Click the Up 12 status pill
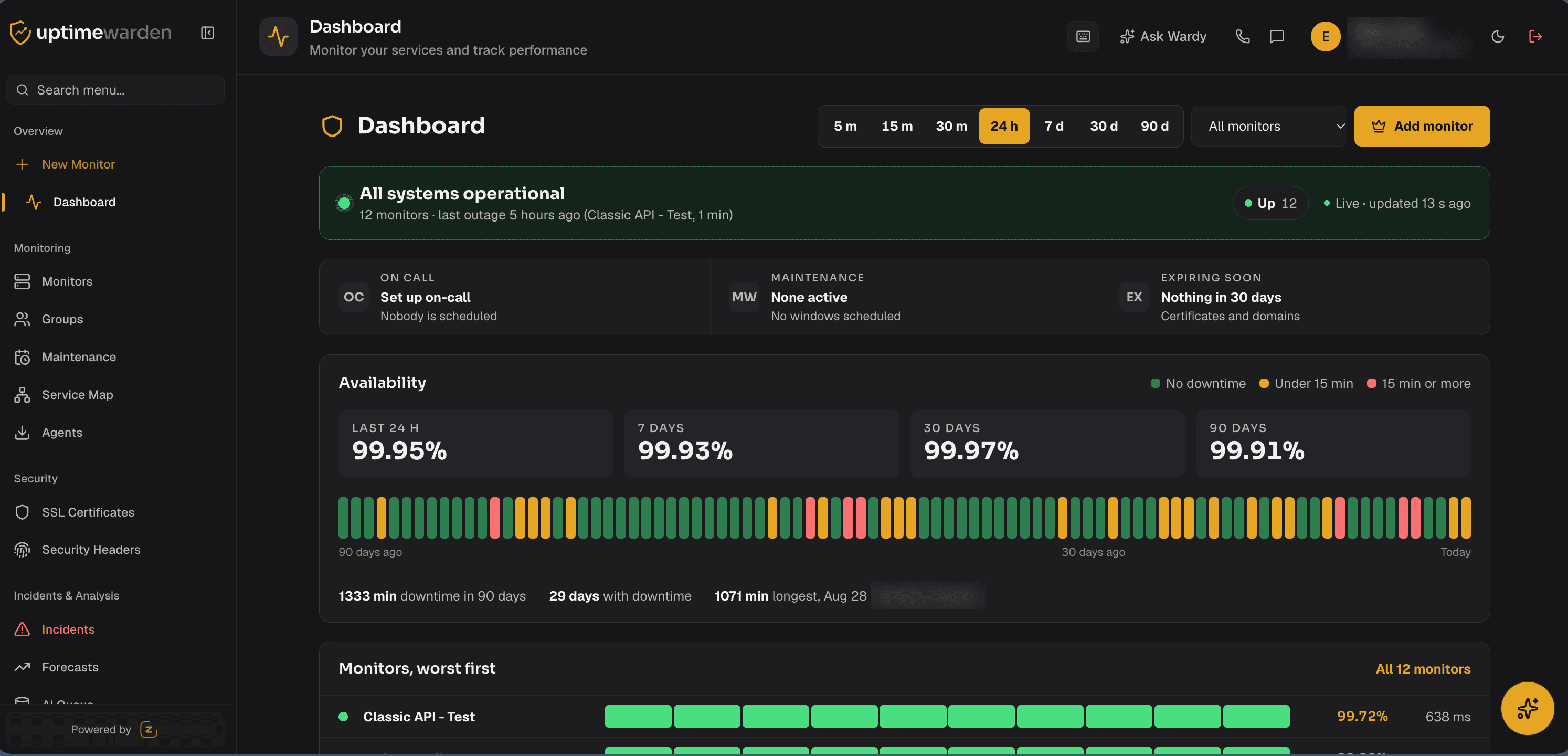This screenshot has height=756, width=1568. pyautogui.click(x=1270, y=203)
